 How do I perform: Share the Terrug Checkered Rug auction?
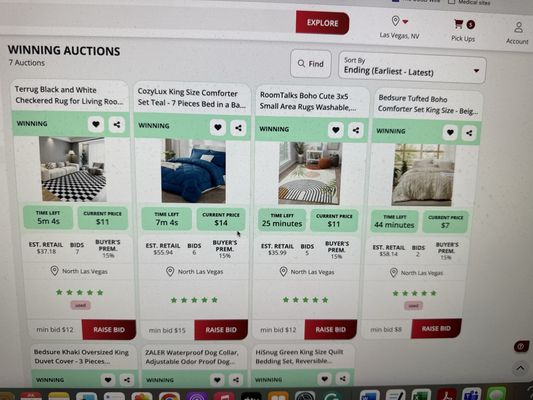[x=117, y=125]
